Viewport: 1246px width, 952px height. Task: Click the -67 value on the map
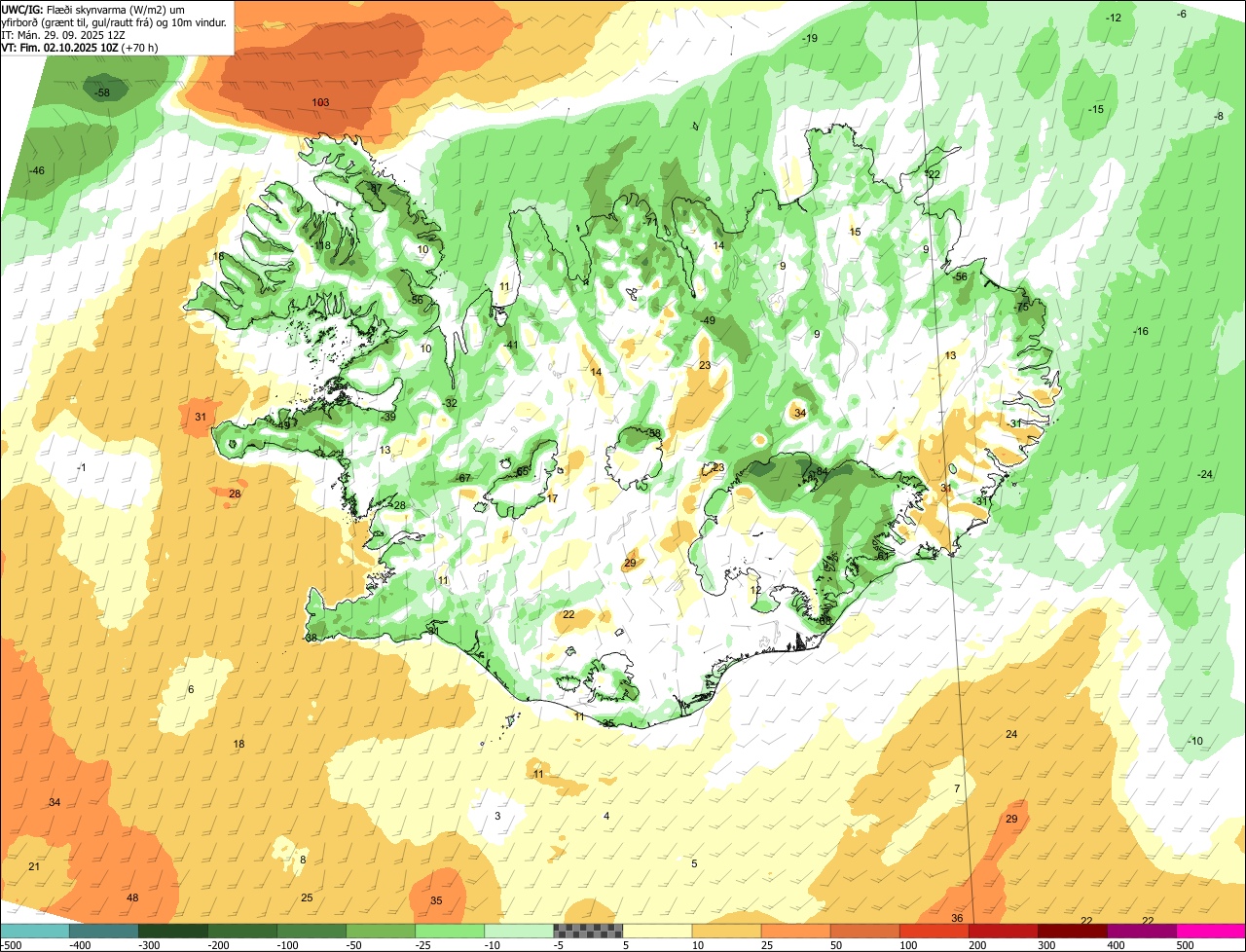coord(463,478)
